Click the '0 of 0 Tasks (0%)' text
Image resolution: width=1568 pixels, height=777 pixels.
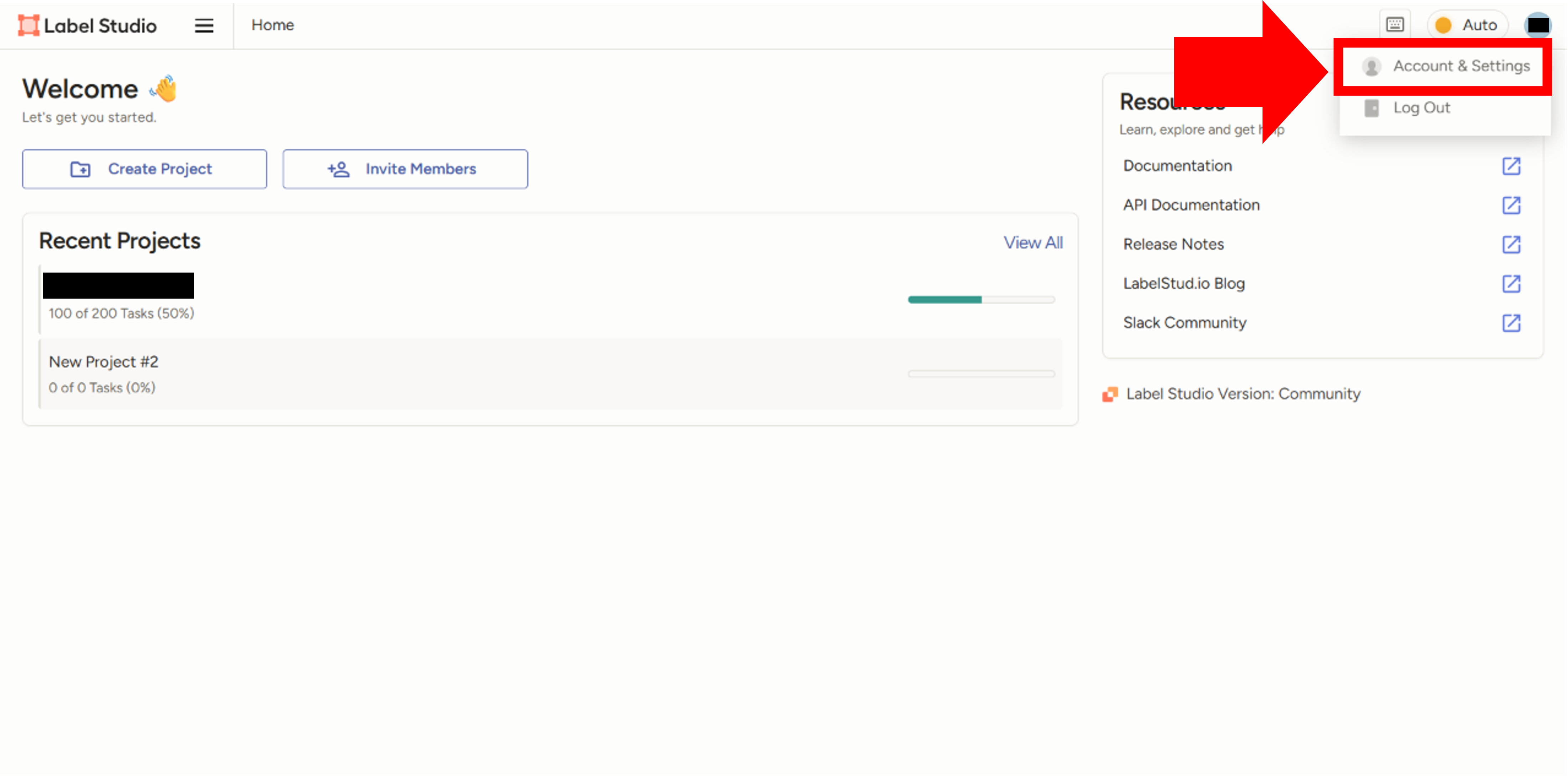102,388
